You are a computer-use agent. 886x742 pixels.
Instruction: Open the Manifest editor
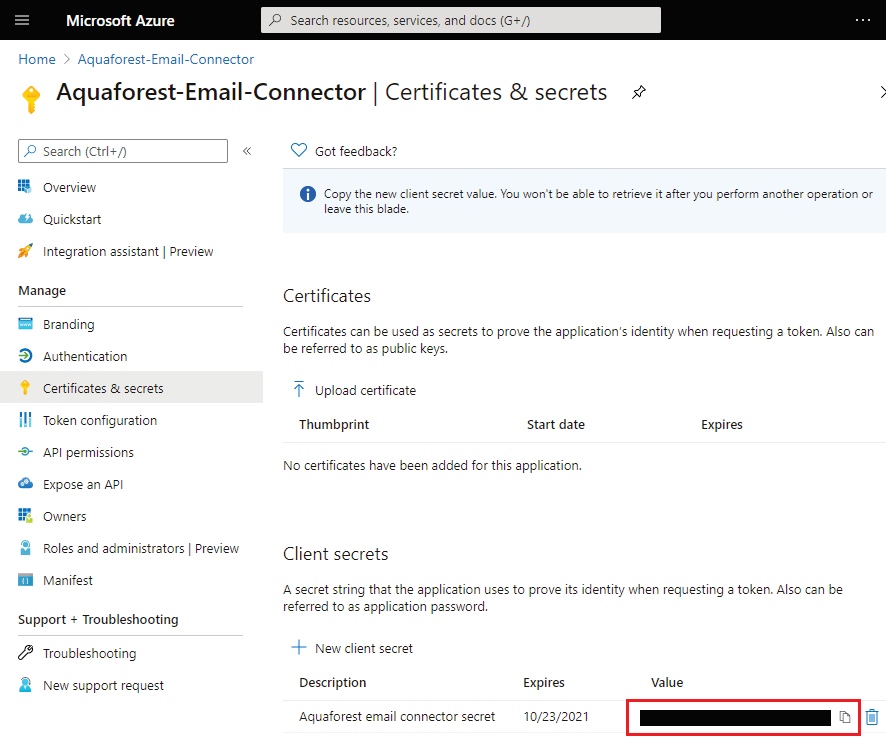pos(67,580)
